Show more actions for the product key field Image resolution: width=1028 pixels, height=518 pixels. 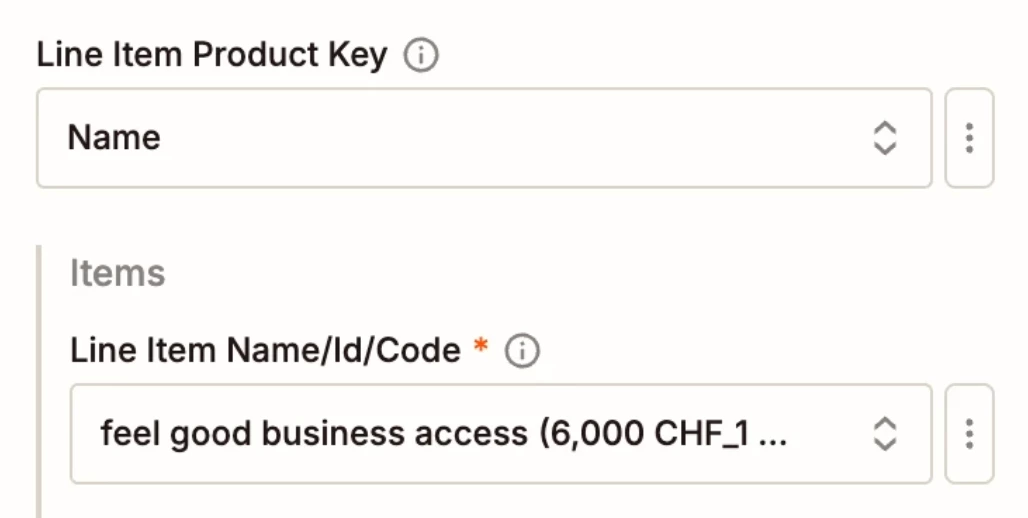coord(969,138)
